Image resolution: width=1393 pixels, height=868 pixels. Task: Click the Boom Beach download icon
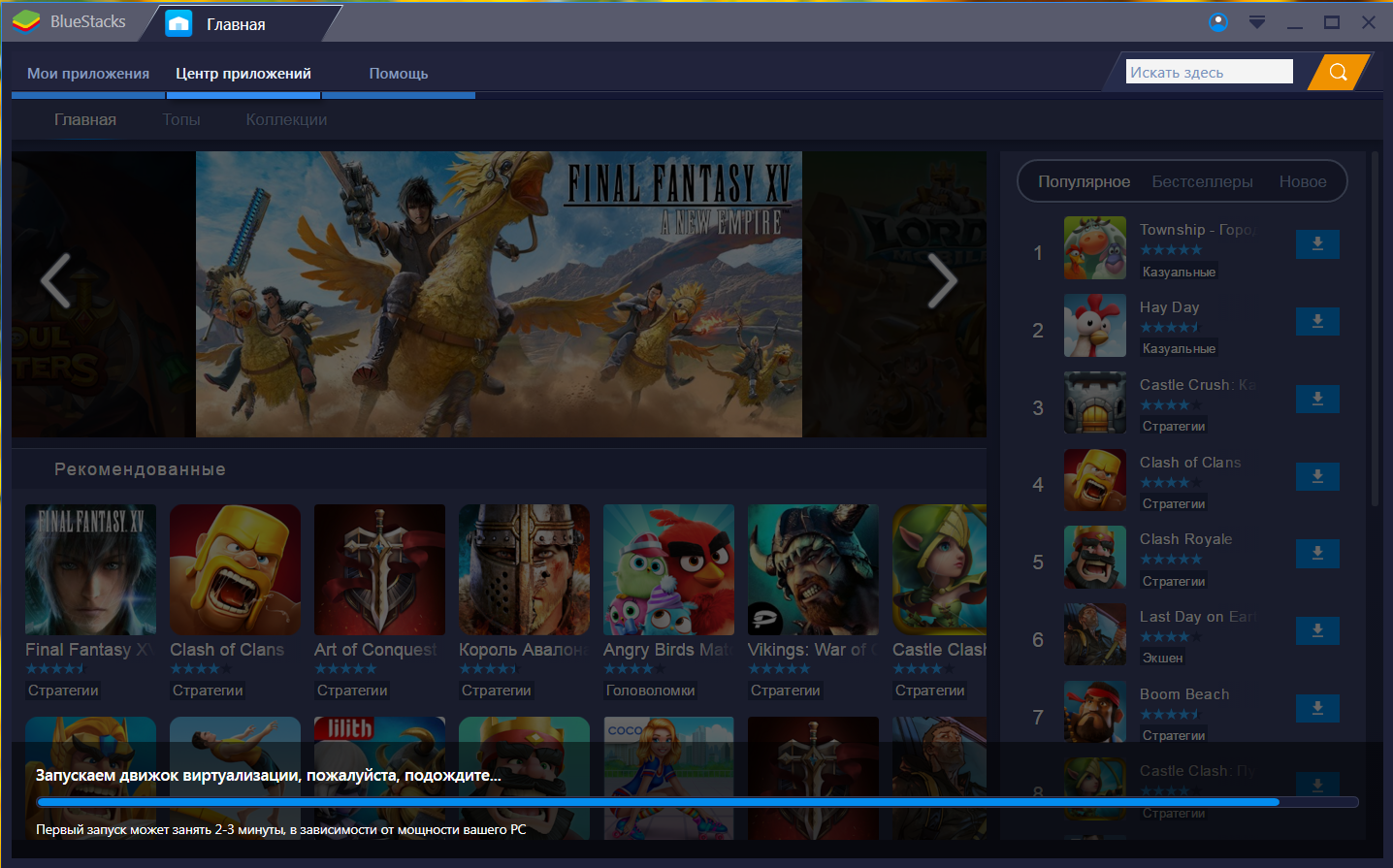tap(1317, 708)
